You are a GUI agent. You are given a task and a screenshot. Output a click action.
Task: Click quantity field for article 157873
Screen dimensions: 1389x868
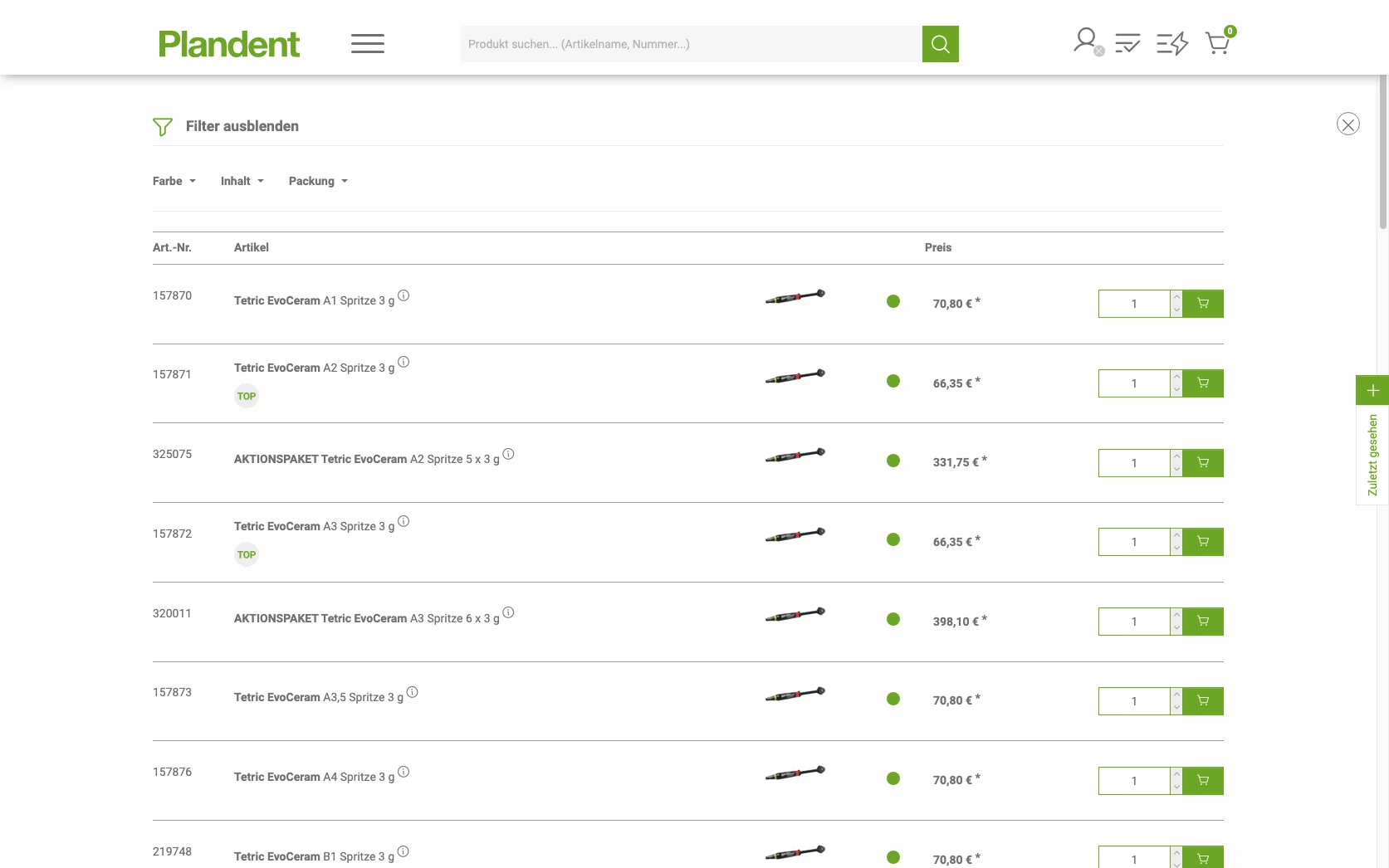point(1134,701)
